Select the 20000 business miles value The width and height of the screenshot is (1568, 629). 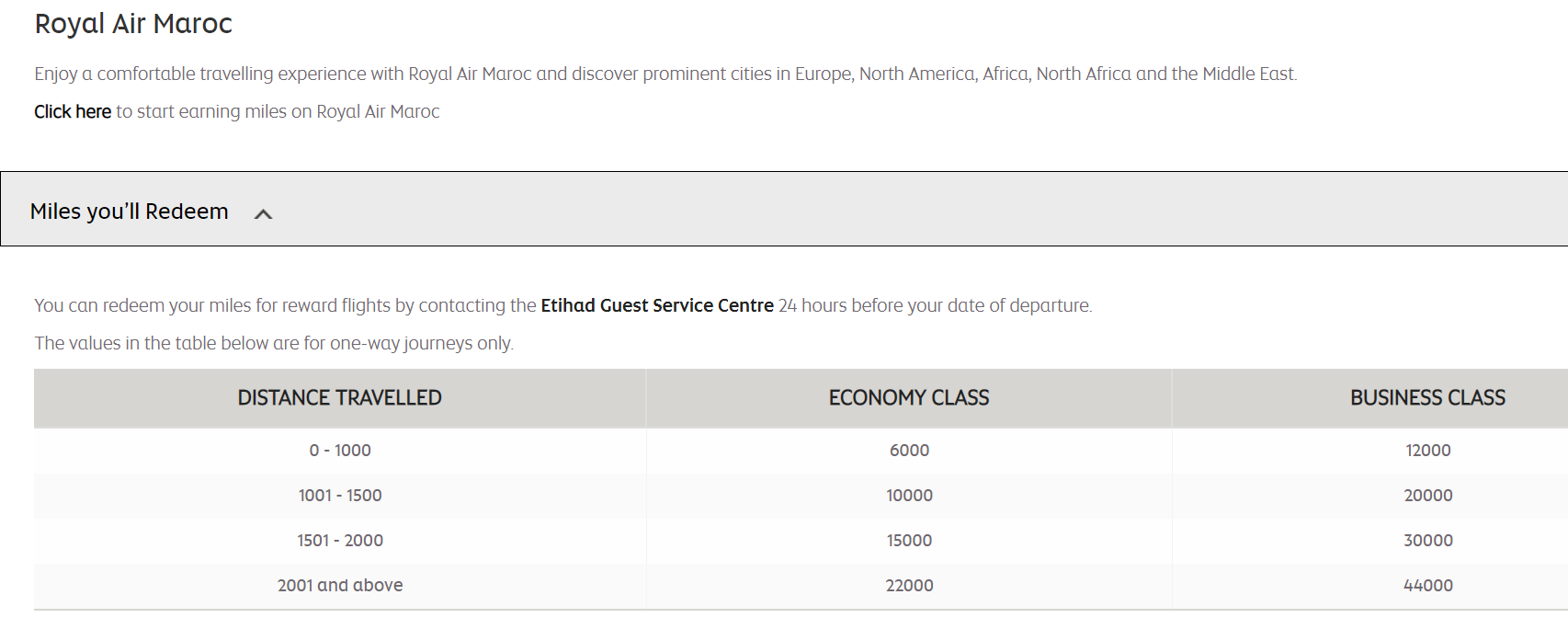(x=1427, y=495)
